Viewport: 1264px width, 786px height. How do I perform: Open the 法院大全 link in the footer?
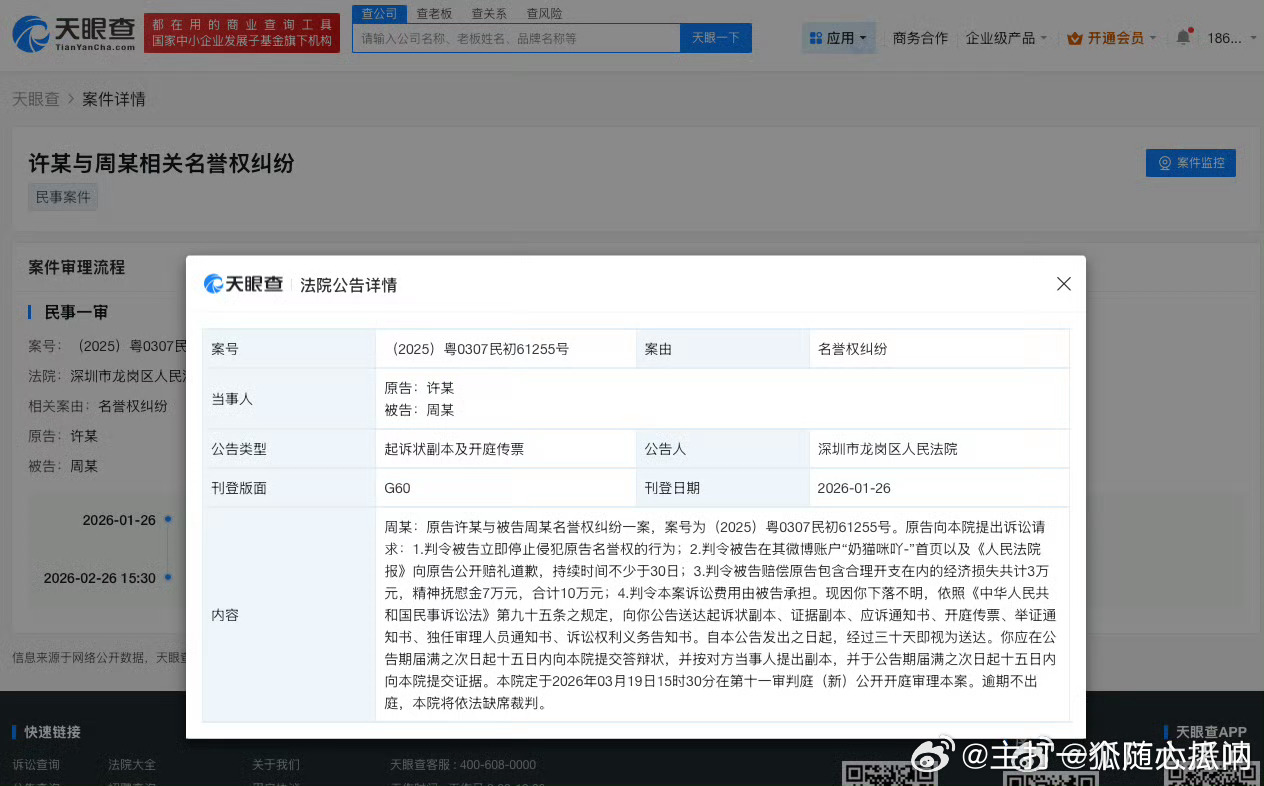134,763
